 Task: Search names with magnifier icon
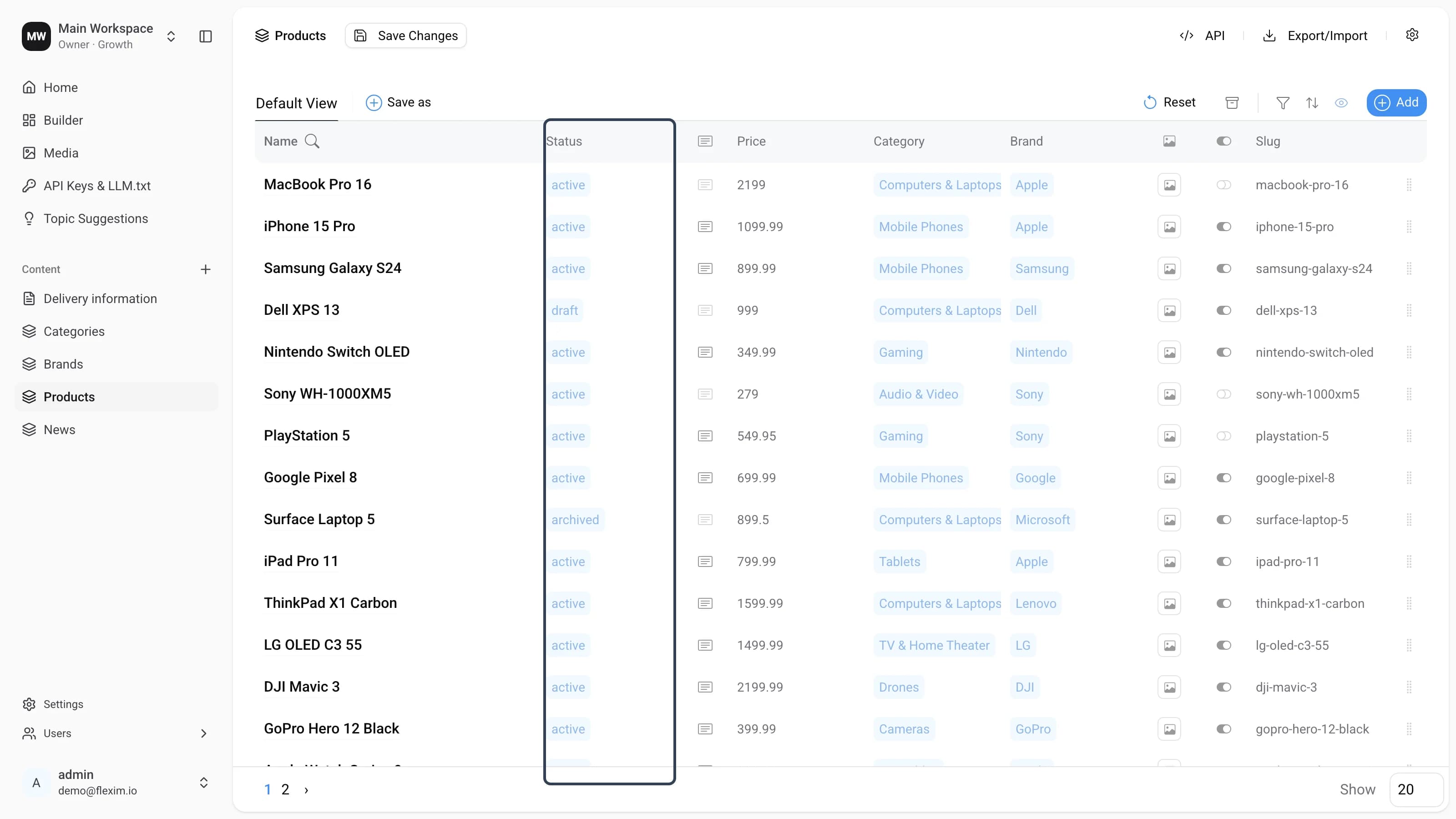312,142
